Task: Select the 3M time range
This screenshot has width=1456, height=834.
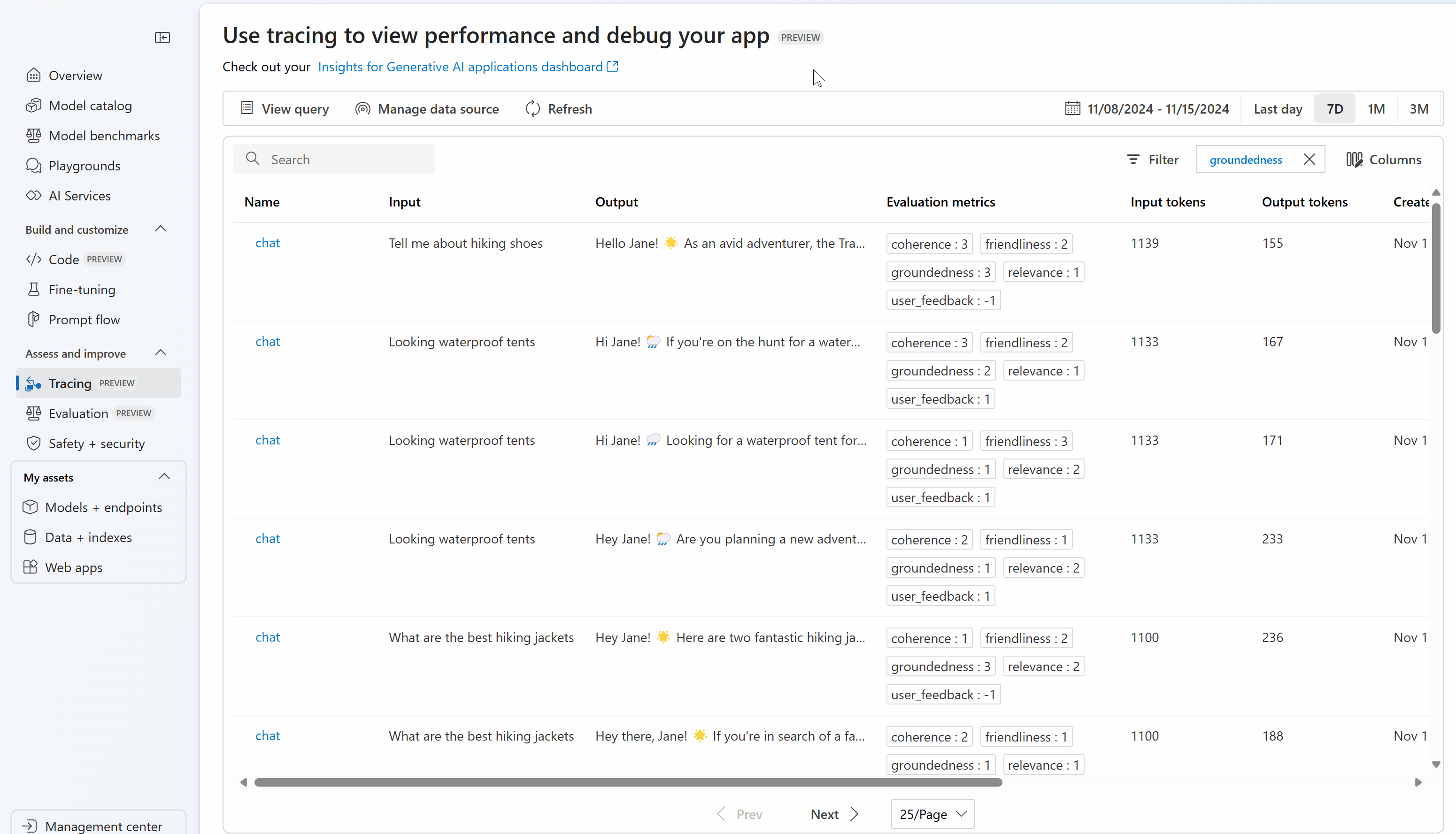Action: pos(1419,108)
